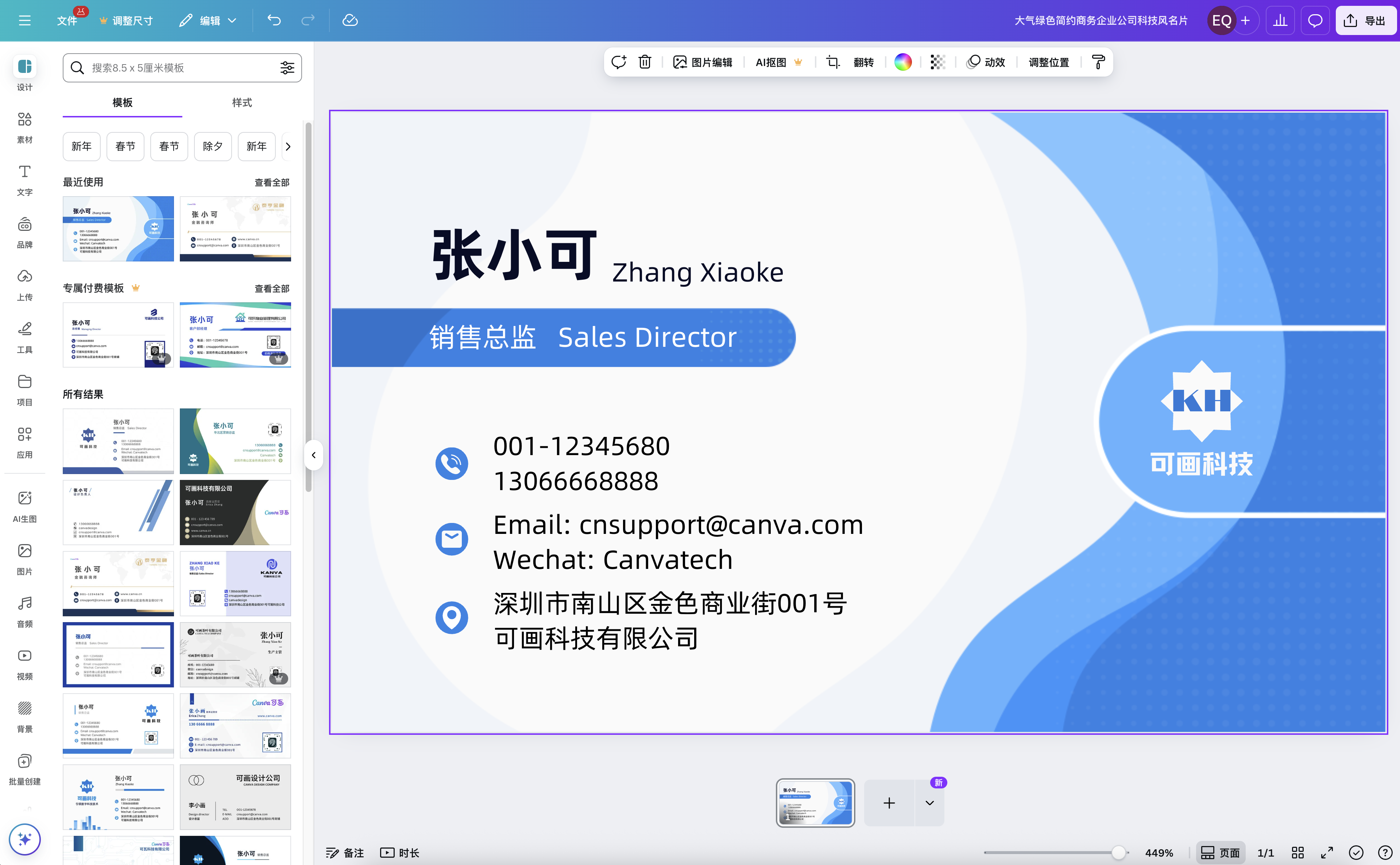Open the hamburger main menu

[x=24, y=20]
